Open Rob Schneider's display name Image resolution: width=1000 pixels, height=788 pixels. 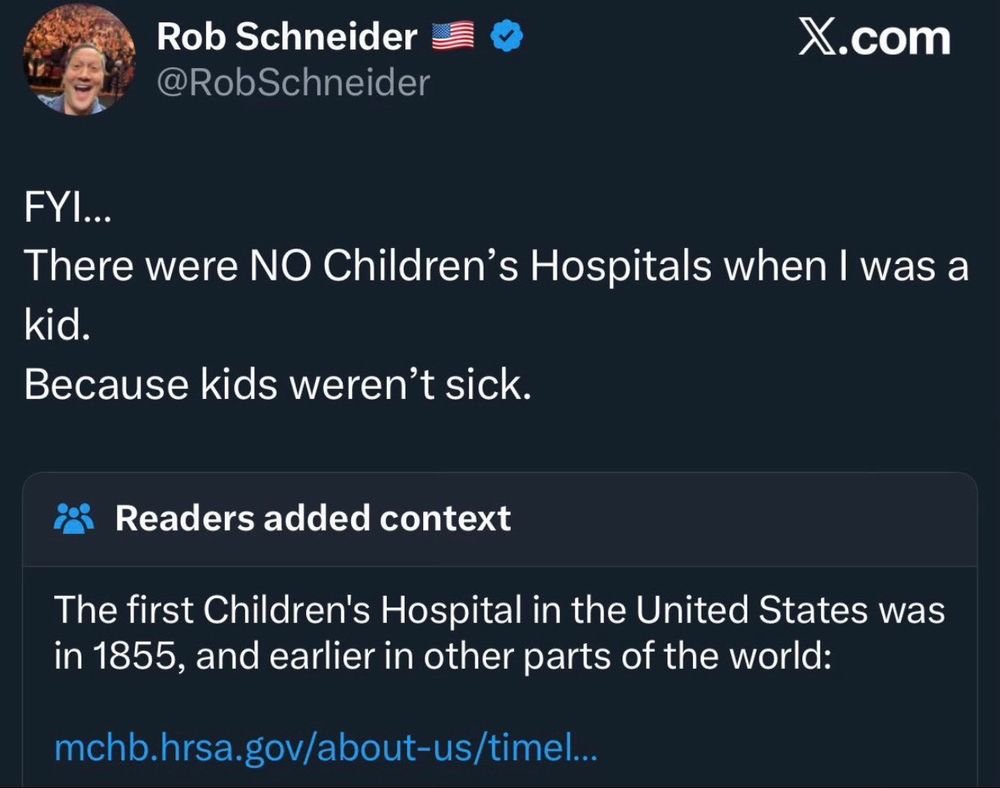point(286,36)
